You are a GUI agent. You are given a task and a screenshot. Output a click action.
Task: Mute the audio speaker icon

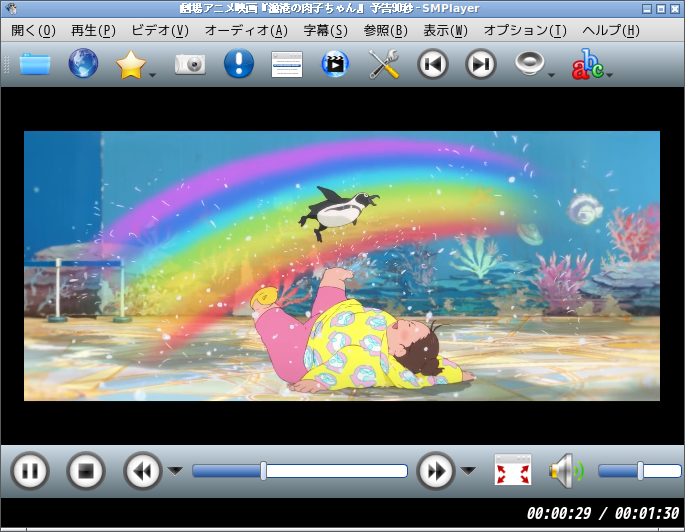[567, 470]
